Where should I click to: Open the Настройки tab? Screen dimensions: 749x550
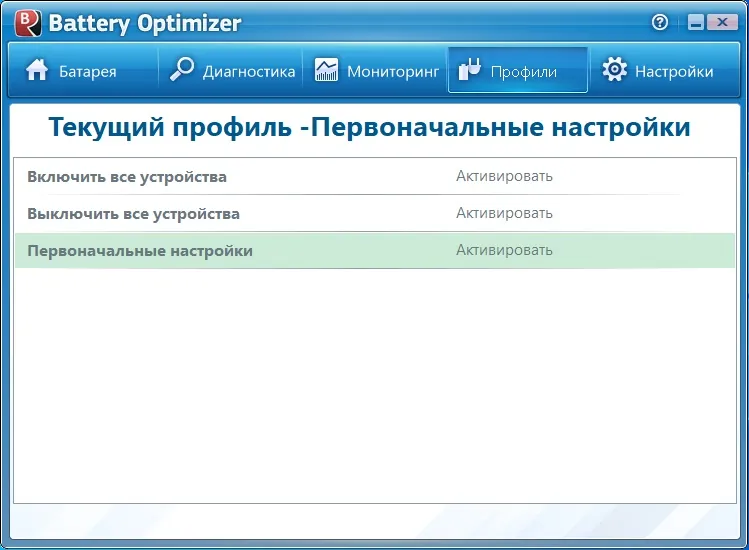[x=664, y=70]
